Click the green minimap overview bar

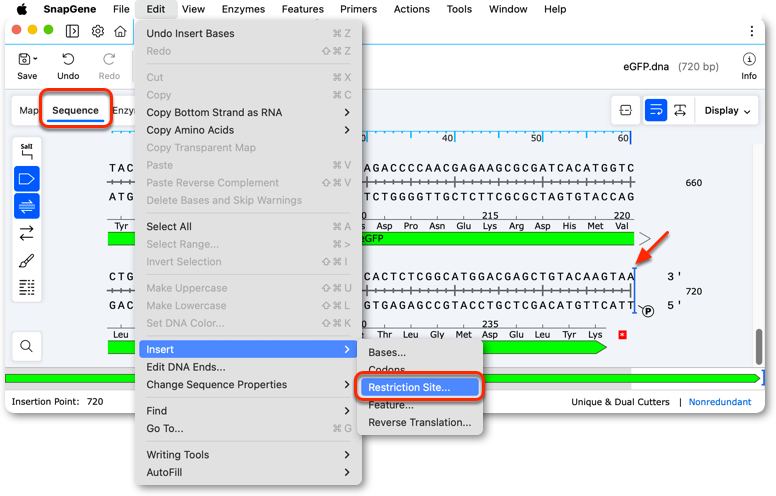[x=382, y=379]
